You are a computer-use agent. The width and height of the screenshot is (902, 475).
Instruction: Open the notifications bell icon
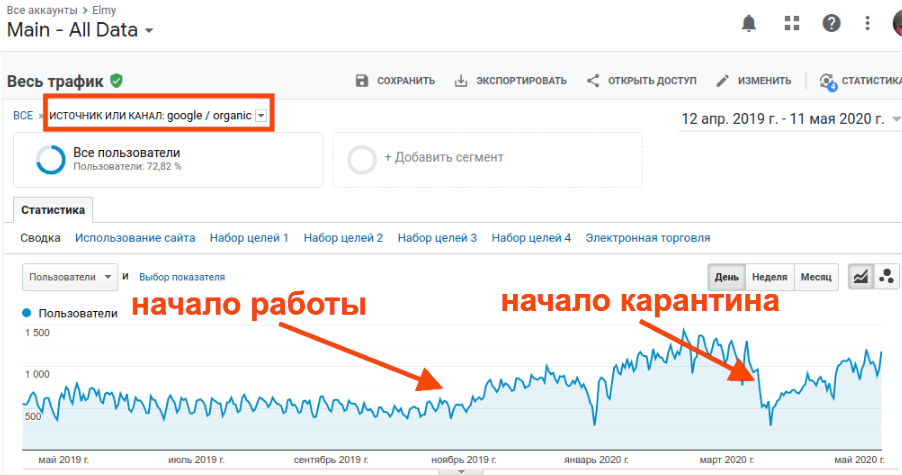click(749, 23)
